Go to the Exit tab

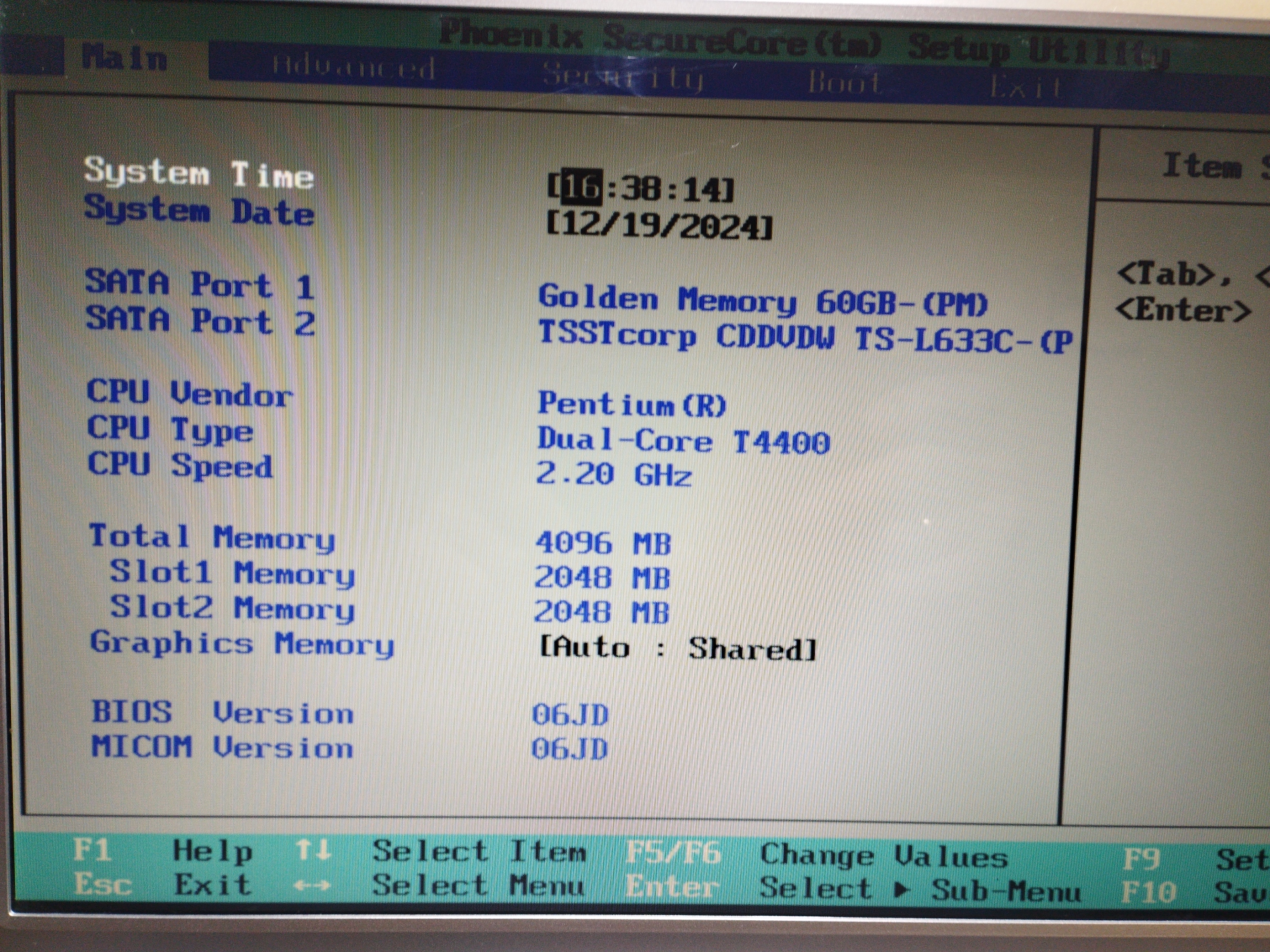(x=1026, y=87)
